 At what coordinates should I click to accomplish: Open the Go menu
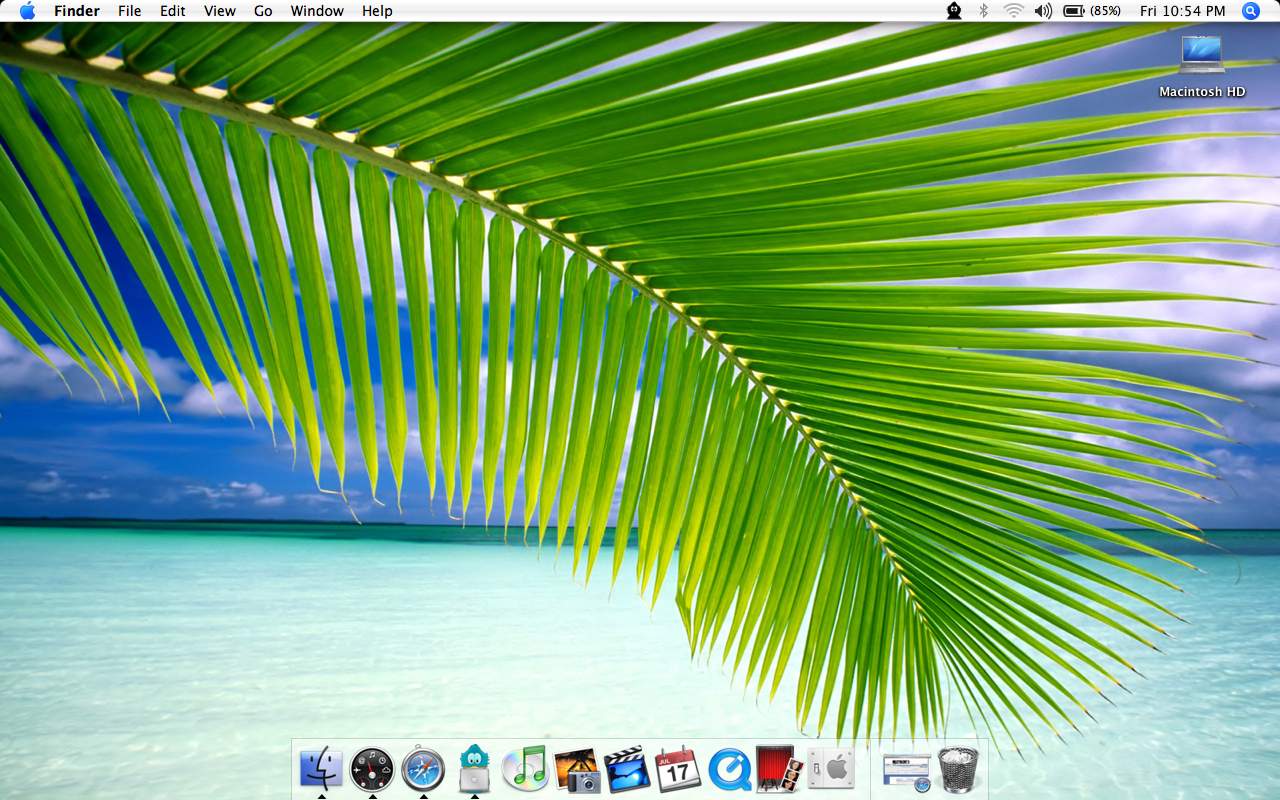tap(263, 11)
